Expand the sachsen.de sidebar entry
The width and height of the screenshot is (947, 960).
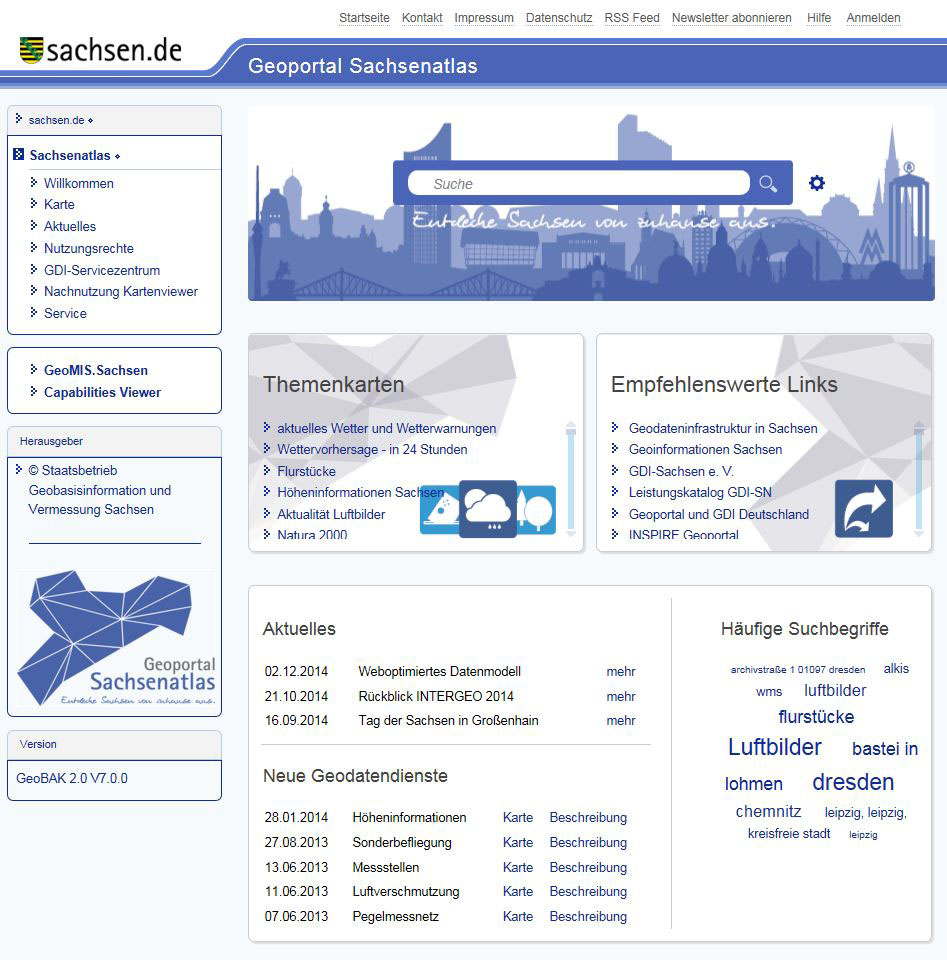click(x=56, y=120)
